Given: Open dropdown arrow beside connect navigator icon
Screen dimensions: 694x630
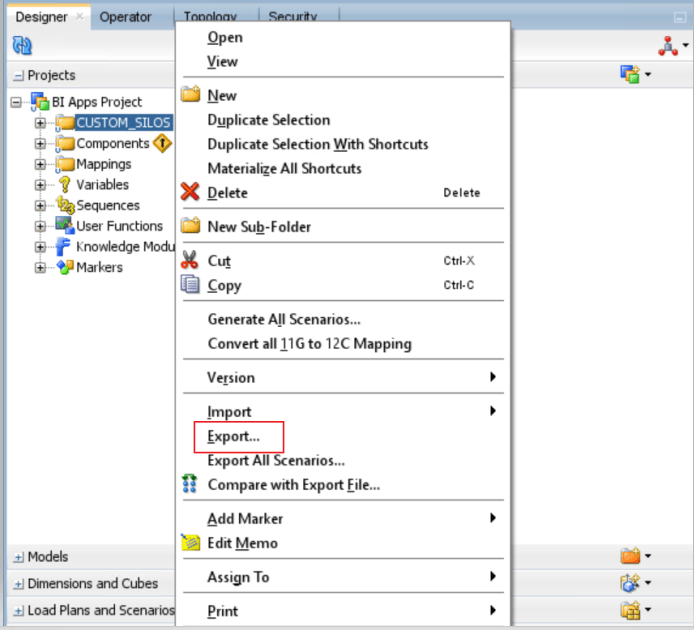Looking at the screenshot, I should click(686, 45).
